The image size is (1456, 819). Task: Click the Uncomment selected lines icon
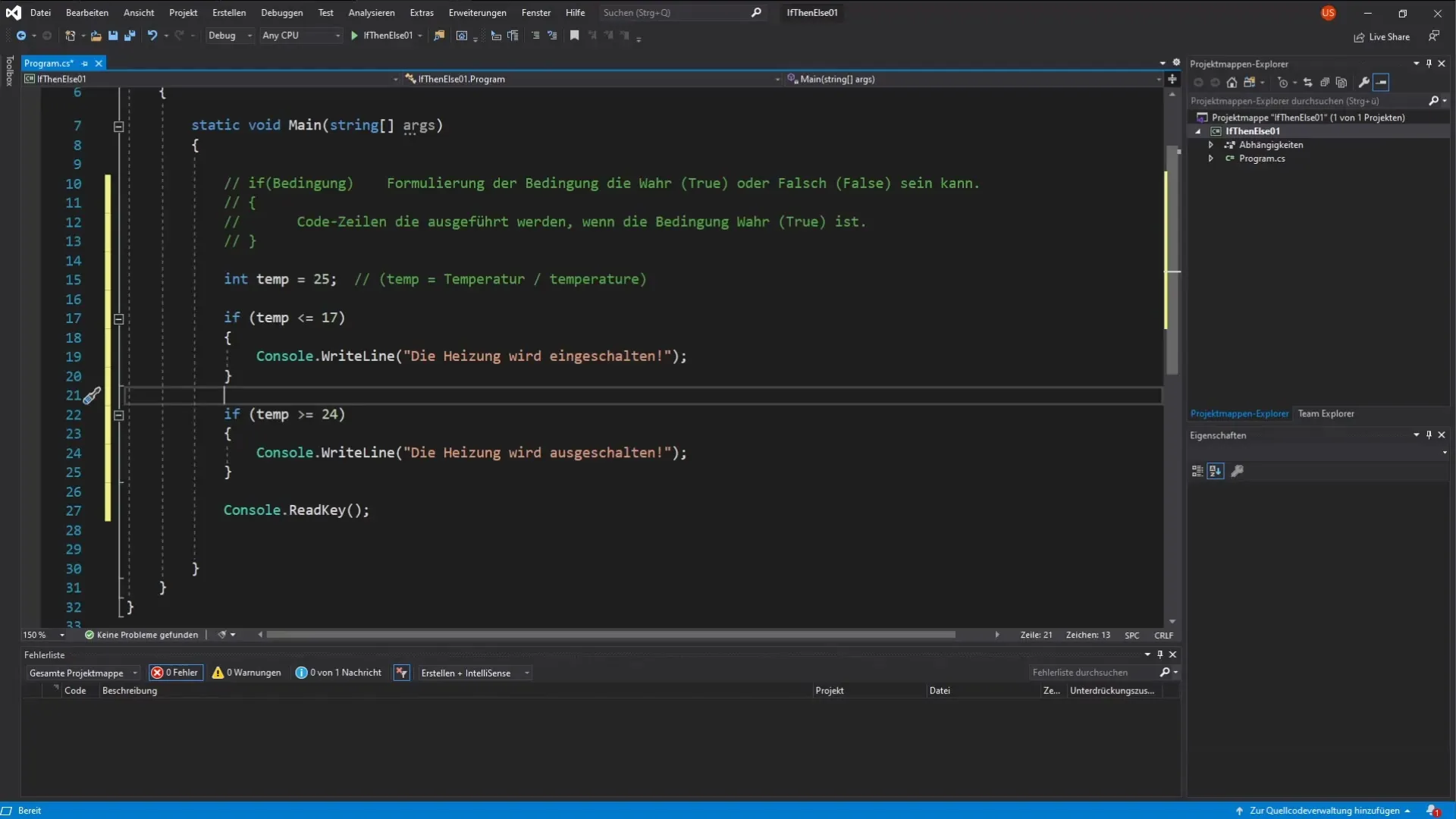point(552,36)
